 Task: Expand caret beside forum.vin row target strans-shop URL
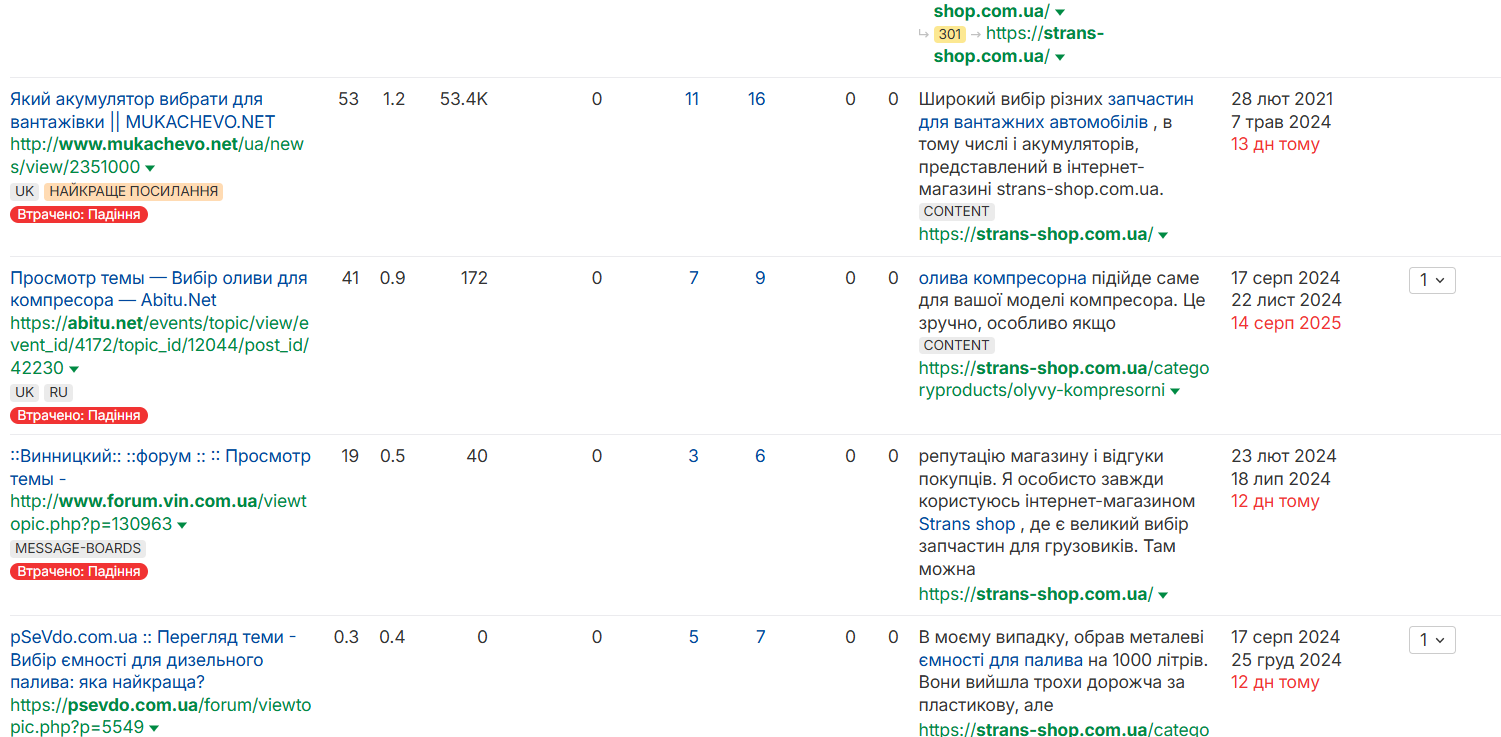pyautogui.click(x=1163, y=595)
